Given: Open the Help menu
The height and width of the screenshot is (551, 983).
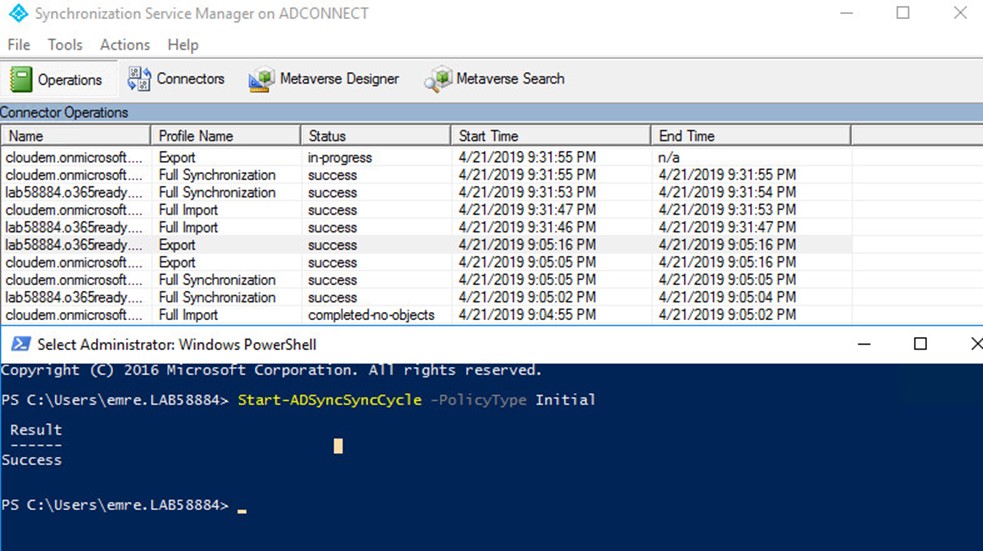Looking at the screenshot, I should (x=182, y=45).
